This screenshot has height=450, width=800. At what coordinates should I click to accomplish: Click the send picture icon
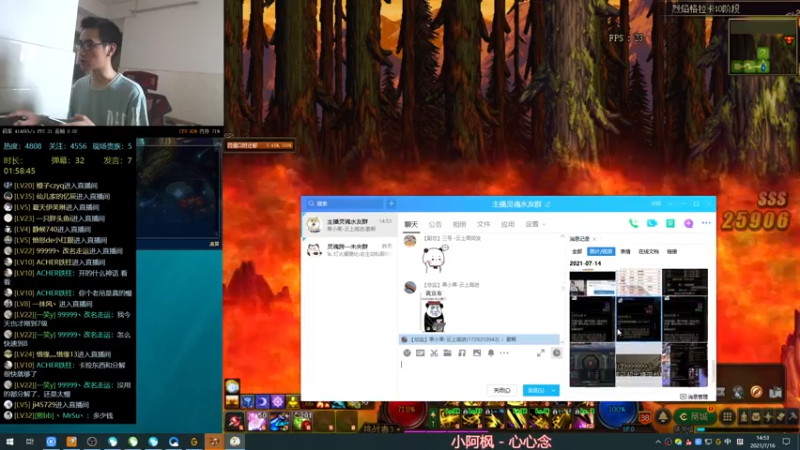477,353
